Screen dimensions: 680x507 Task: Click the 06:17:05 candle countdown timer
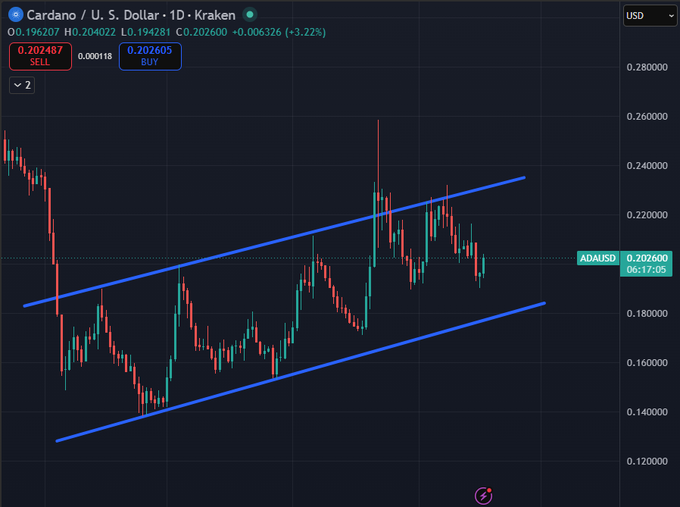(x=646, y=270)
